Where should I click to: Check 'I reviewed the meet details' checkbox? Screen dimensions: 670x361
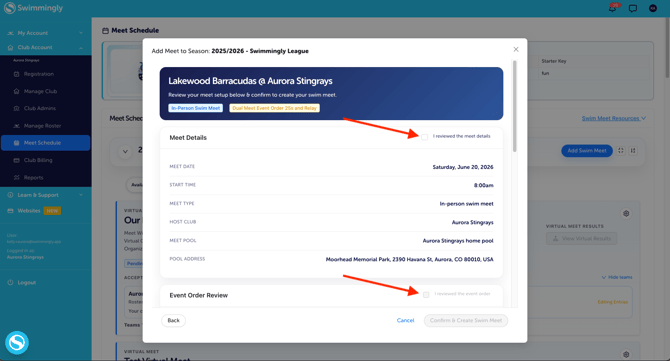[424, 137]
